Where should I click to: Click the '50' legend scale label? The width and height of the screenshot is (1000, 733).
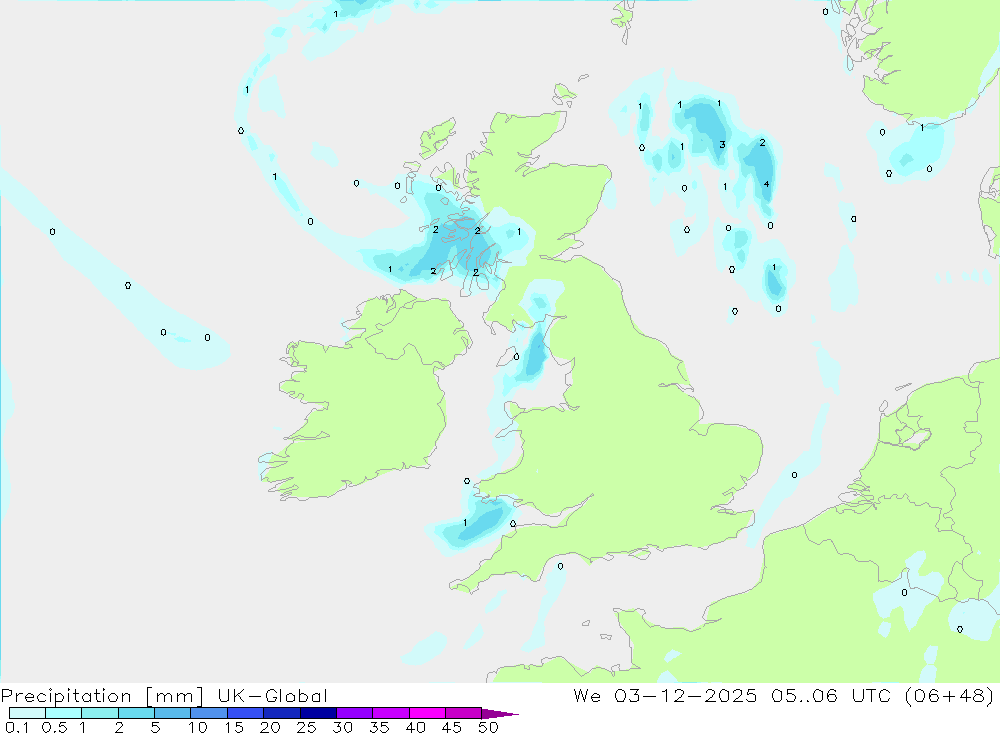488,727
